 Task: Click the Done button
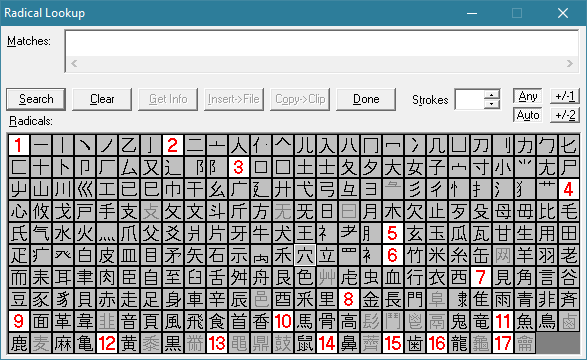pyautogui.click(x=366, y=99)
